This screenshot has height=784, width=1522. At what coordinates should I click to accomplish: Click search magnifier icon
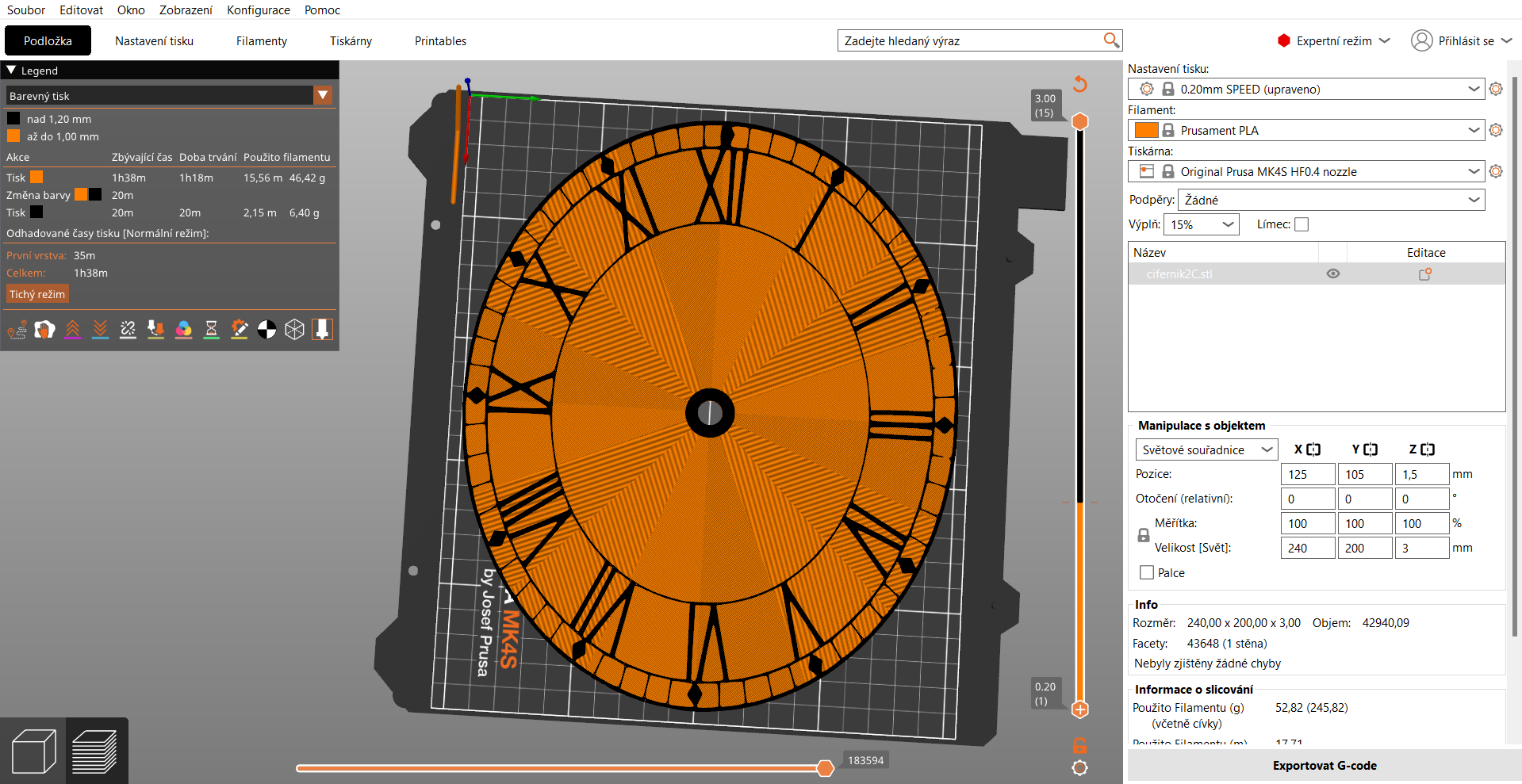1111,40
